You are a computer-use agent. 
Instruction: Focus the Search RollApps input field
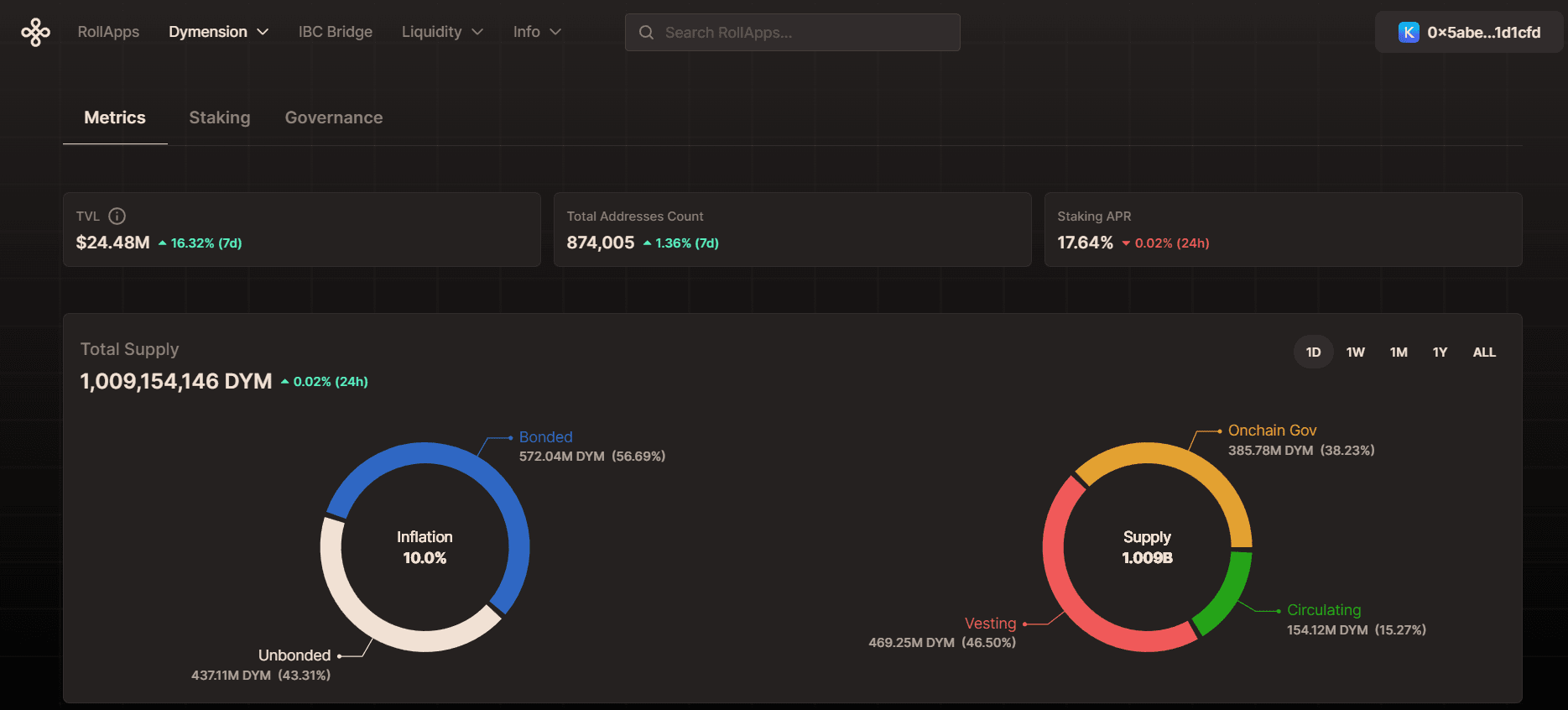[793, 33]
